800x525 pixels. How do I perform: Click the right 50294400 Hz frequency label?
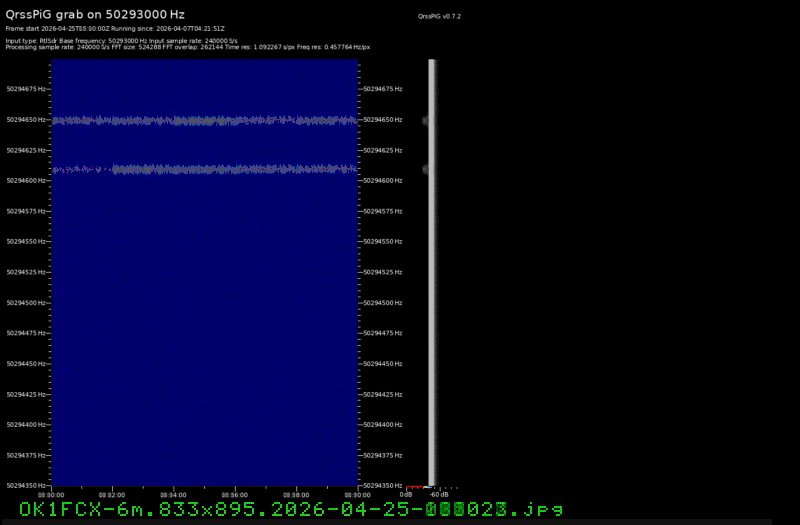(x=382, y=425)
